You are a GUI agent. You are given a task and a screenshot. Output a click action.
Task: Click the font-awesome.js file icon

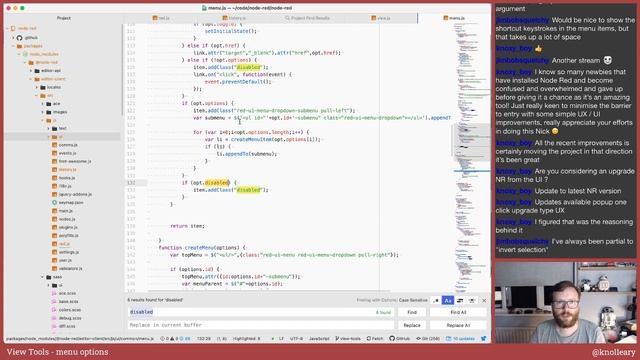(54, 161)
